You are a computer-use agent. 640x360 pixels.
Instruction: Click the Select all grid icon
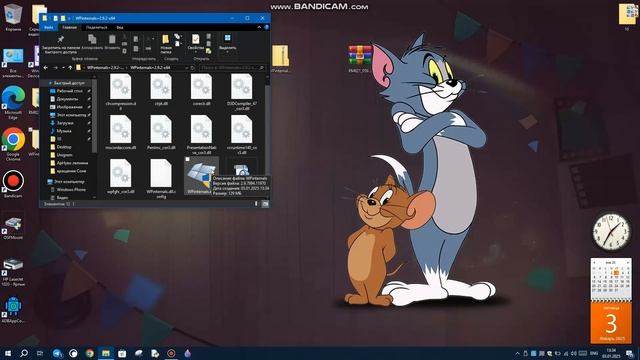click(x=227, y=38)
